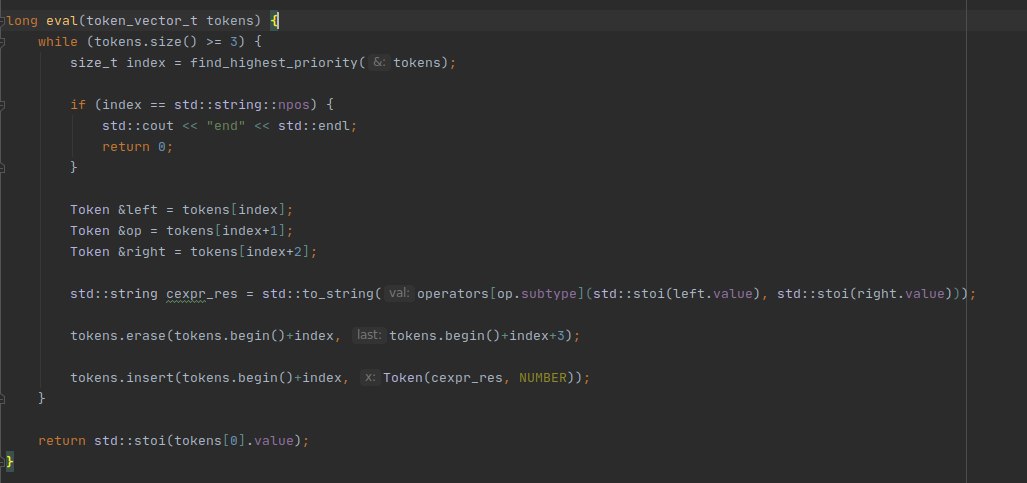The width and height of the screenshot is (1027, 483).
Task: Click 'subtype' in op.subtype
Action: click(x=549, y=294)
